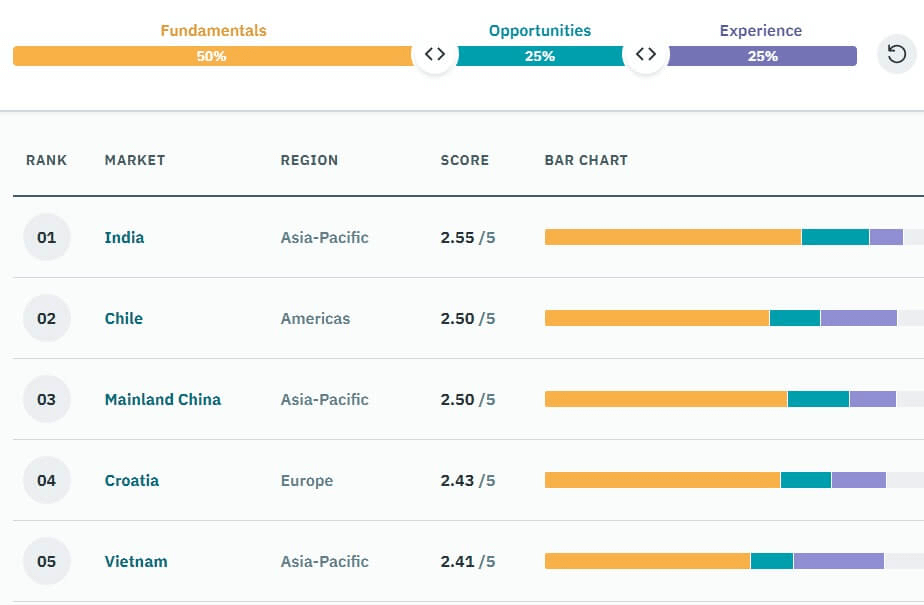924x605 pixels.
Task: Sort by the SCORE column header
Action: pos(464,160)
